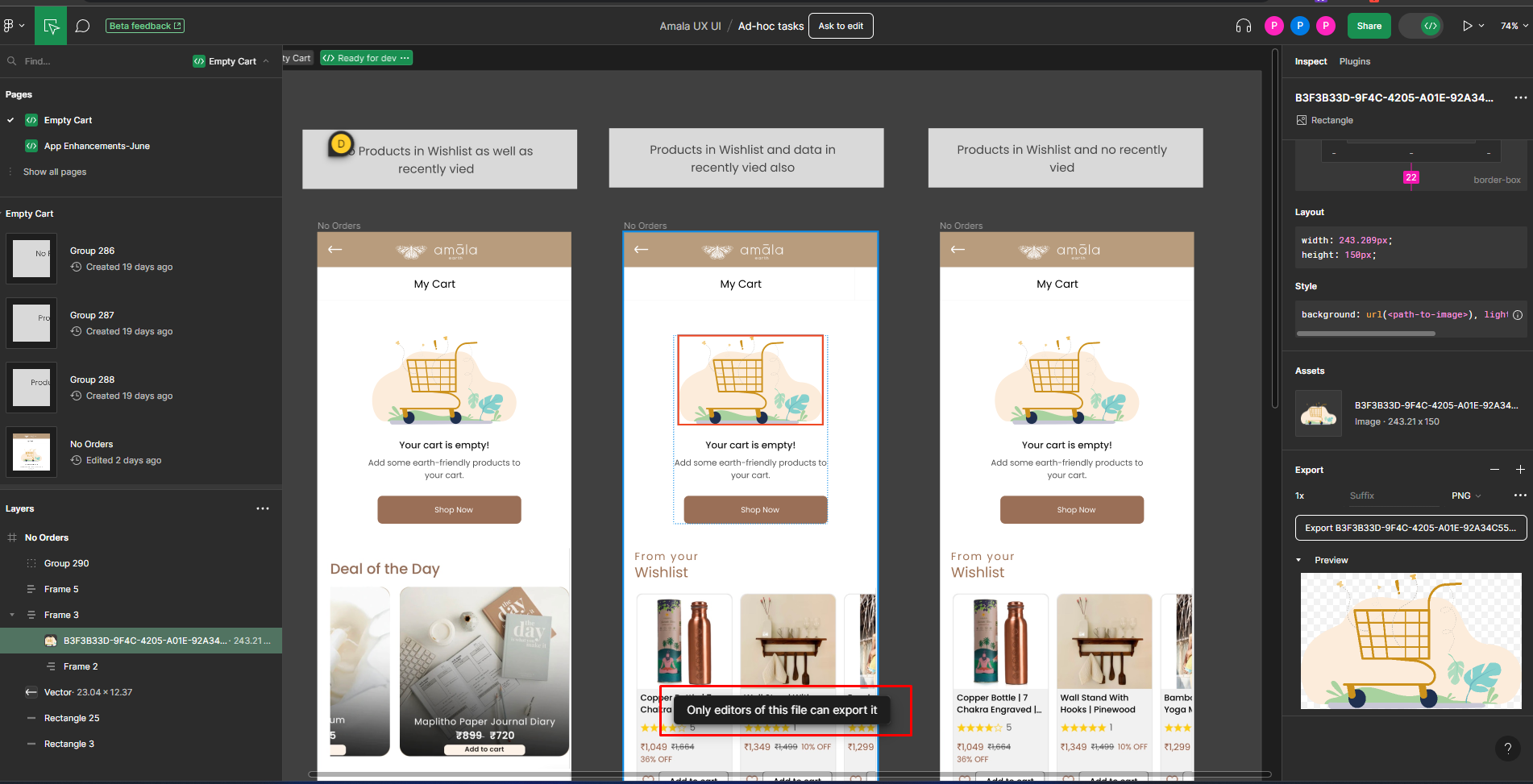Select the Comment tool
Image resolution: width=1533 pixels, height=784 pixels.
(x=82, y=26)
